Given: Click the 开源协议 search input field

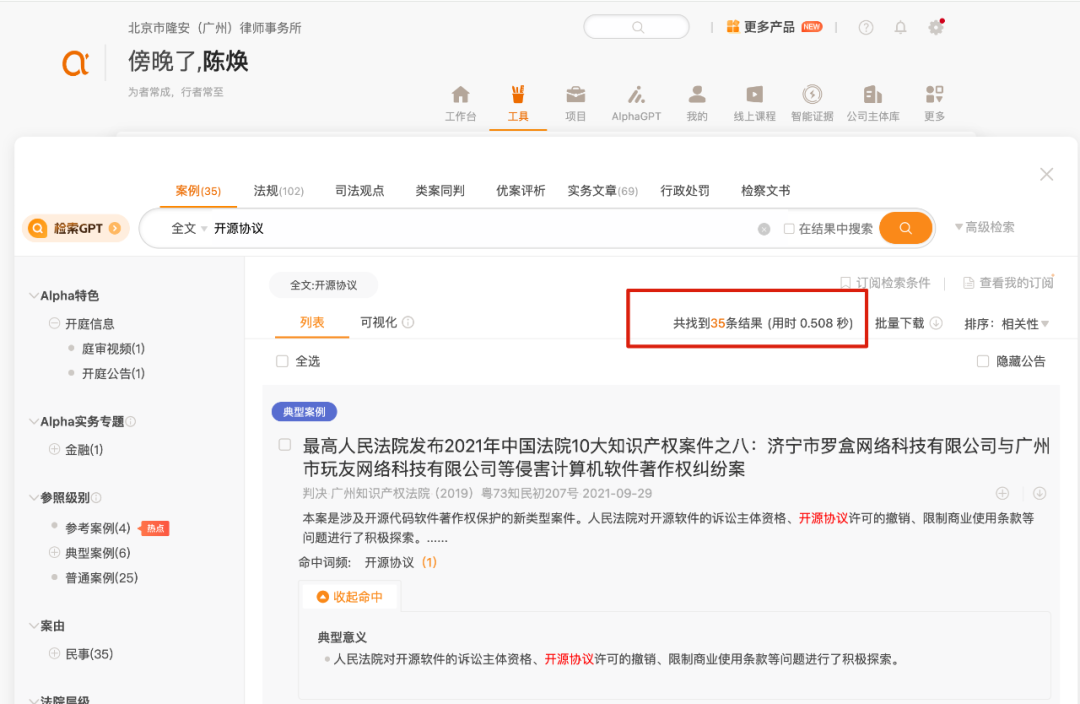Looking at the screenshot, I should click(482, 229).
